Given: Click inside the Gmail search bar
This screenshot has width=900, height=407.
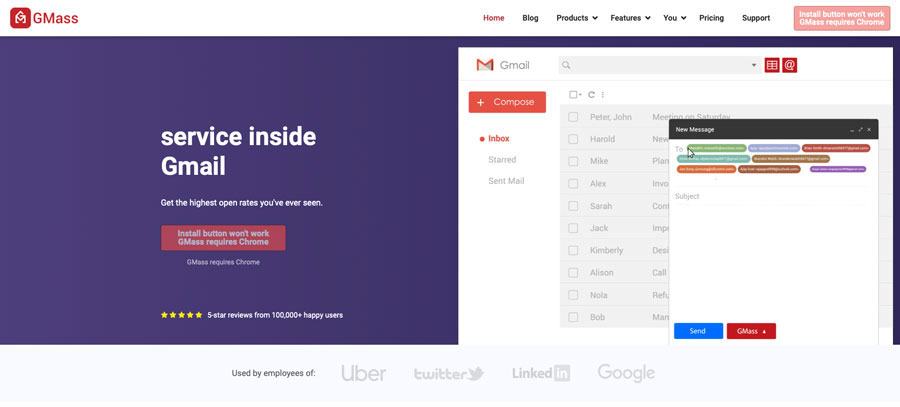Looking at the screenshot, I should point(660,65).
